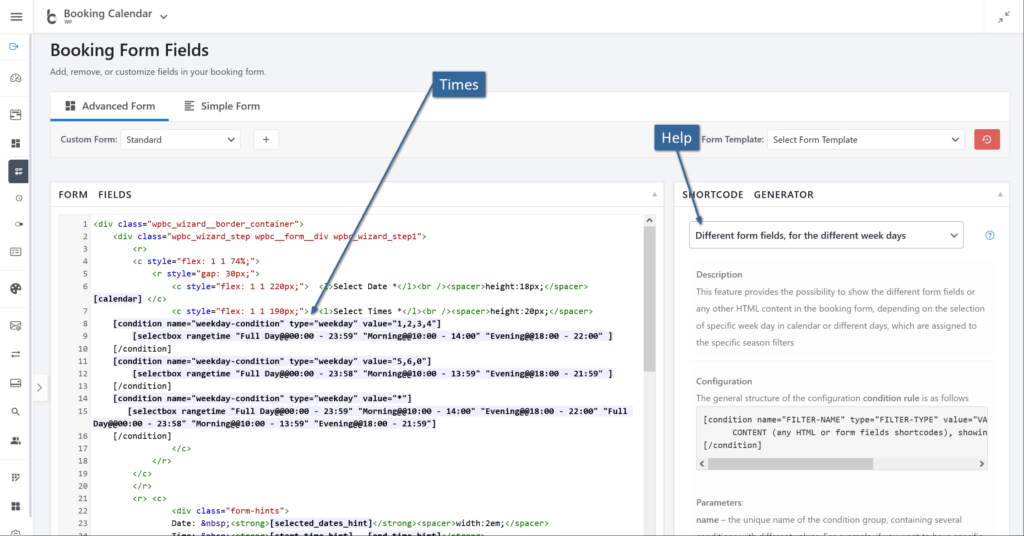Click the [selected_dates_hint] shortcode text
Image resolution: width=1024 pixels, height=536 pixels.
click(x=321, y=523)
